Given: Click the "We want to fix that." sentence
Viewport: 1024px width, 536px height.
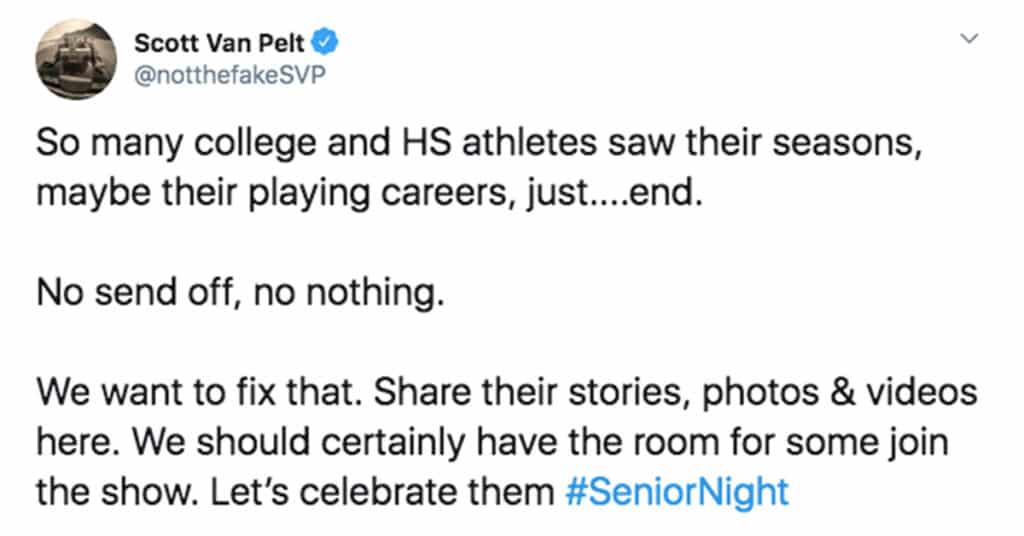Looking at the screenshot, I should [199, 392].
